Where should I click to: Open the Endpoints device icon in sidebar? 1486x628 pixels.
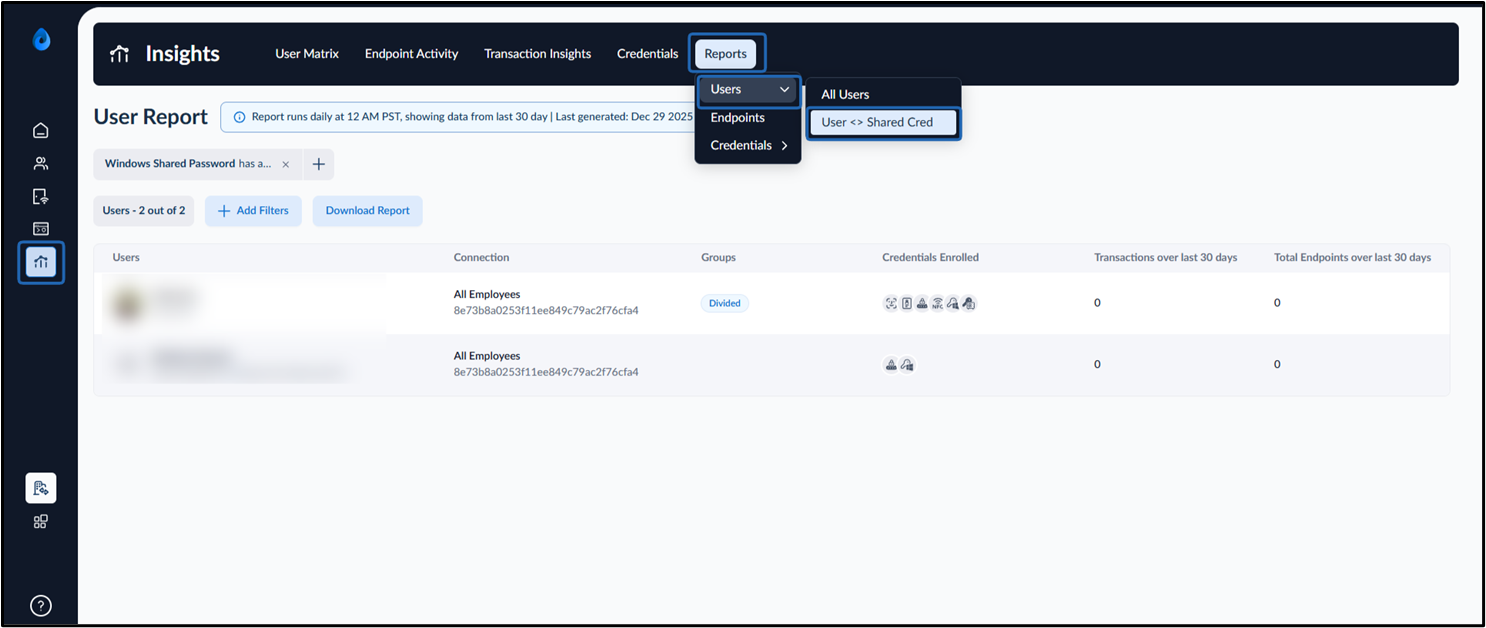tap(41, 196)
